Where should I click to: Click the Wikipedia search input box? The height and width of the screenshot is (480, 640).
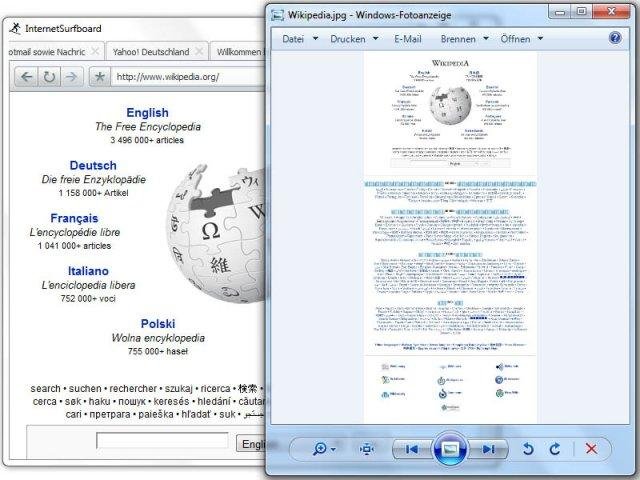162,440
